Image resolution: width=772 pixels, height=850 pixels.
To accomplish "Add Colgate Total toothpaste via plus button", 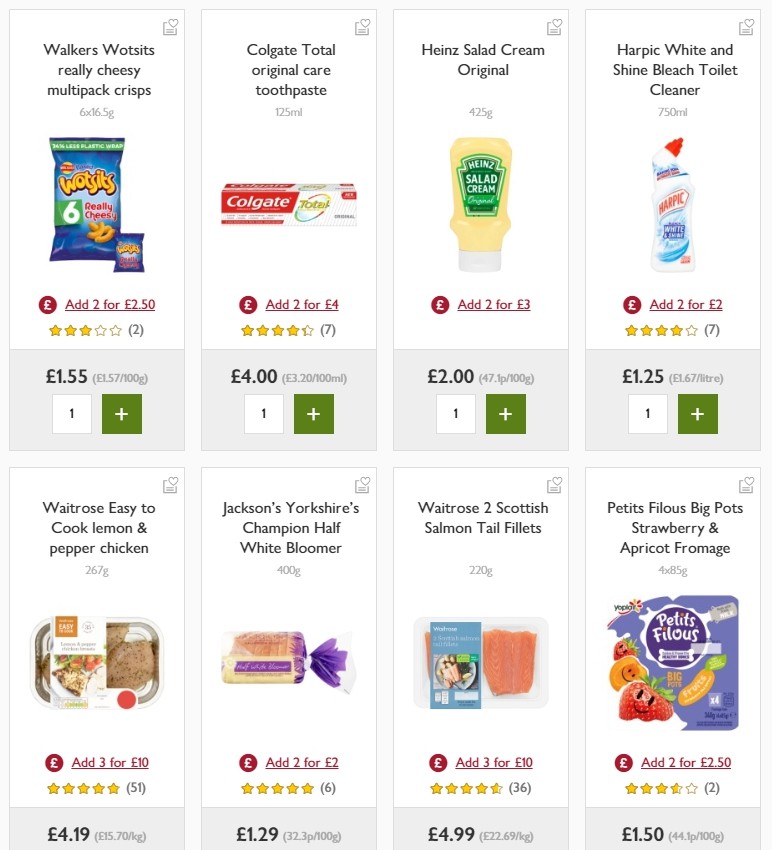I will [313, 413].
